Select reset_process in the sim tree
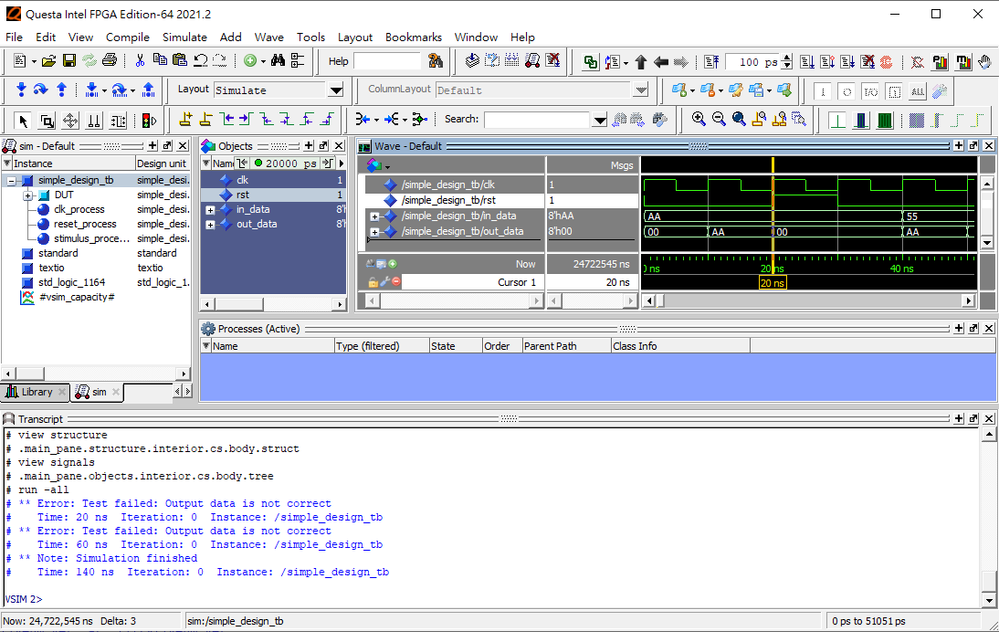 [85, 224]
